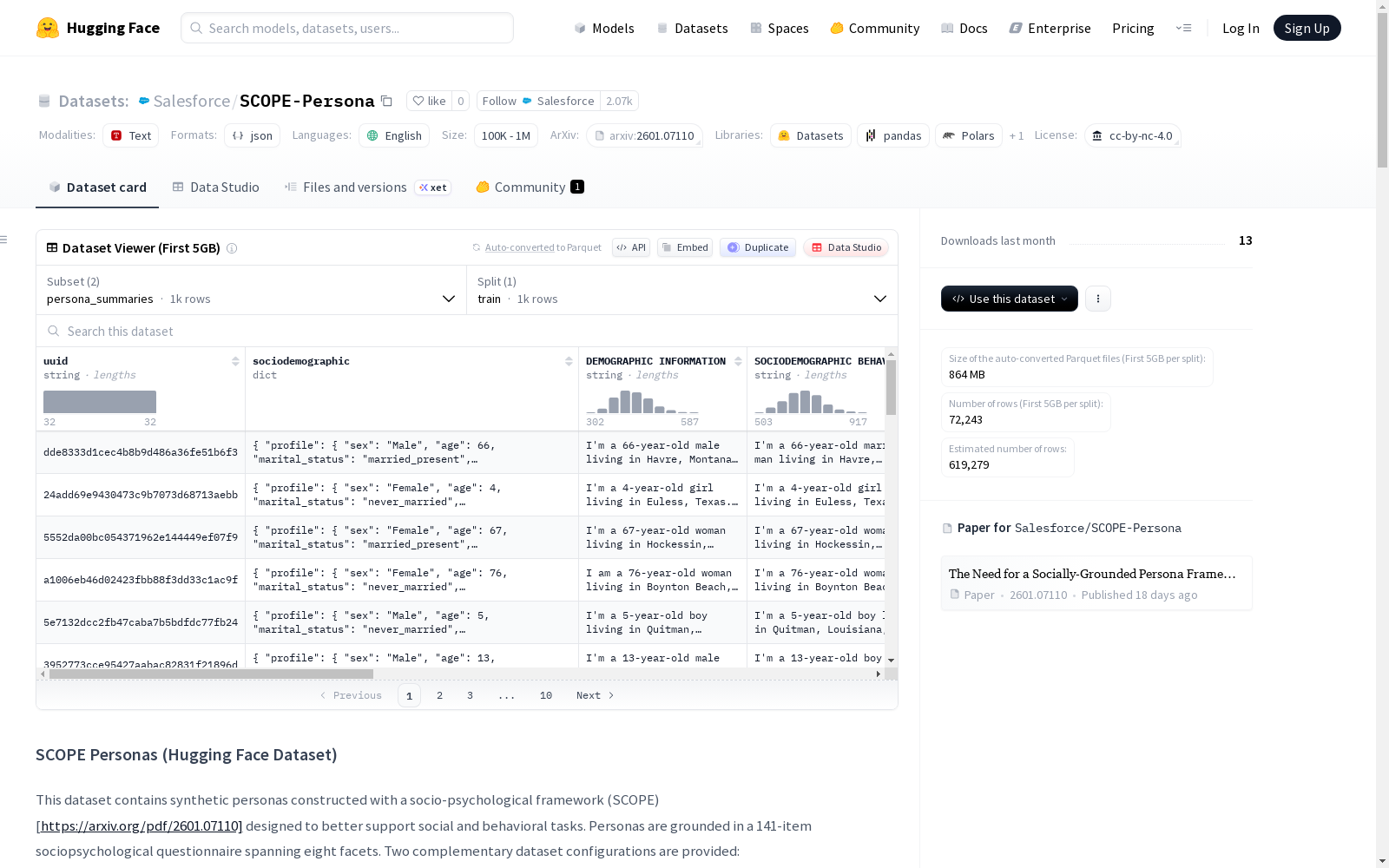1389x868 pixels.
Task: Click the json format tag
Action: (x=253, y=135)
